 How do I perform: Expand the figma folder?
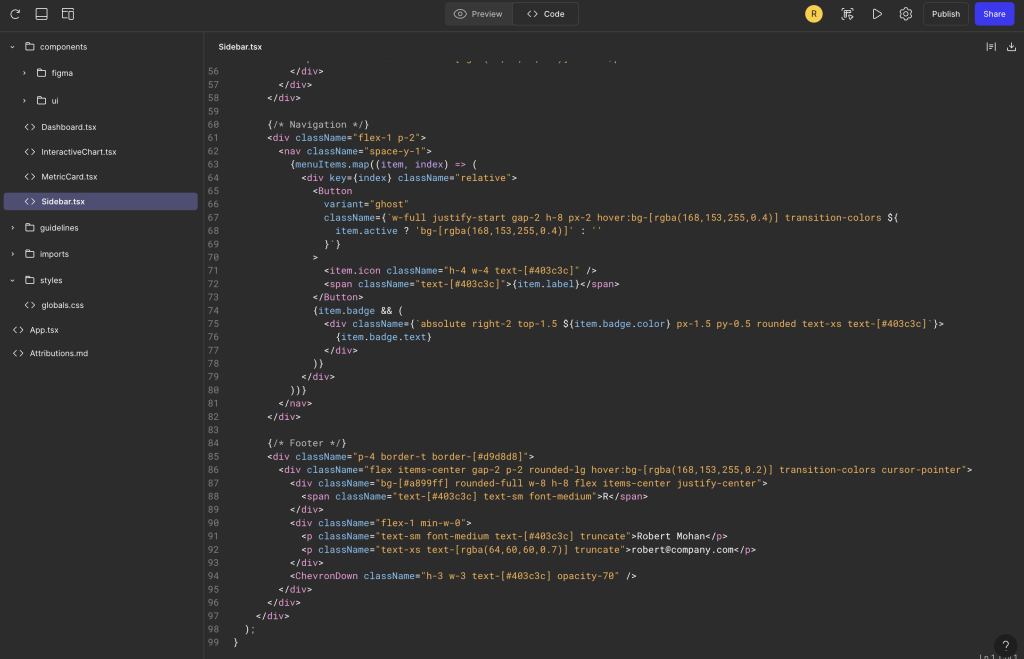[25, 73]
